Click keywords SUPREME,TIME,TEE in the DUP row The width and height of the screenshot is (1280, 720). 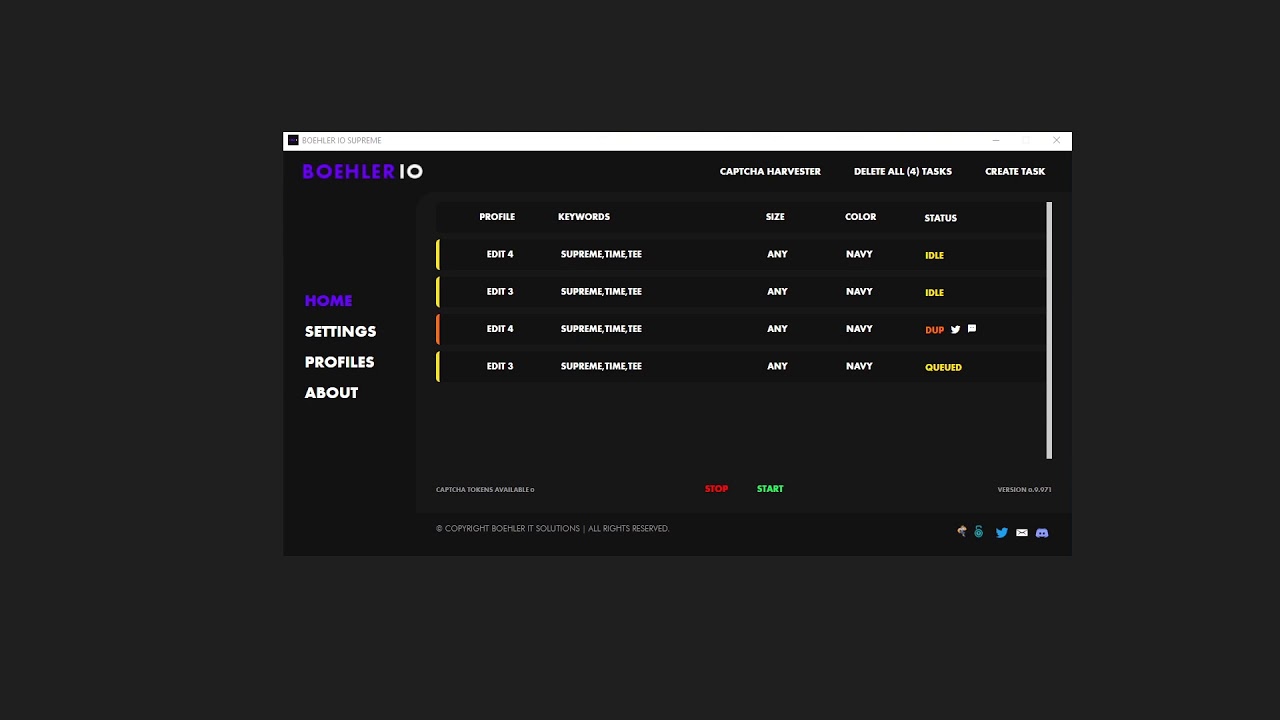601,329
